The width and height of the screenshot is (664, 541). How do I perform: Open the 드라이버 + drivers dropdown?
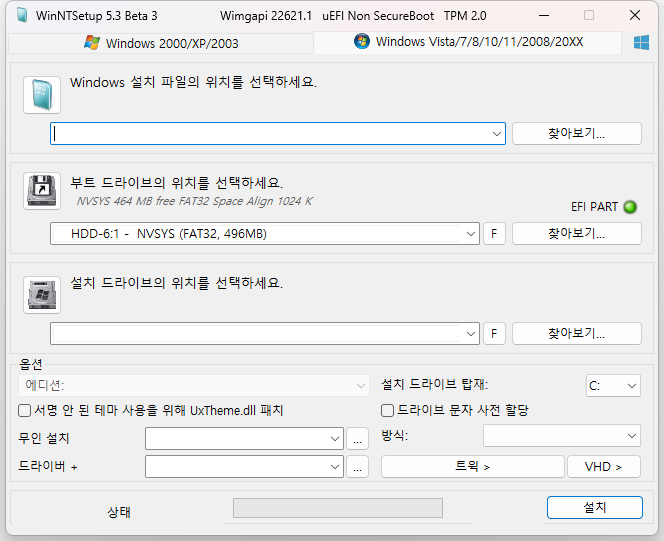pos(244,466)
